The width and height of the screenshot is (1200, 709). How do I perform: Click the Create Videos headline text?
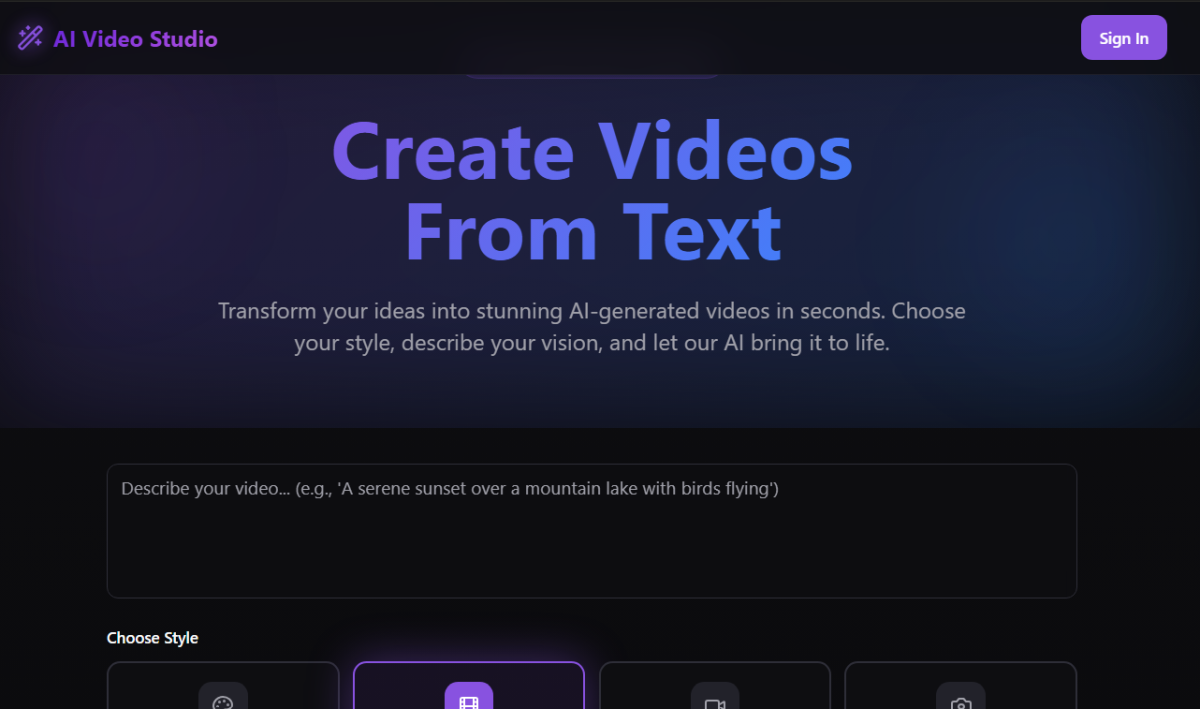pos(591,152)
